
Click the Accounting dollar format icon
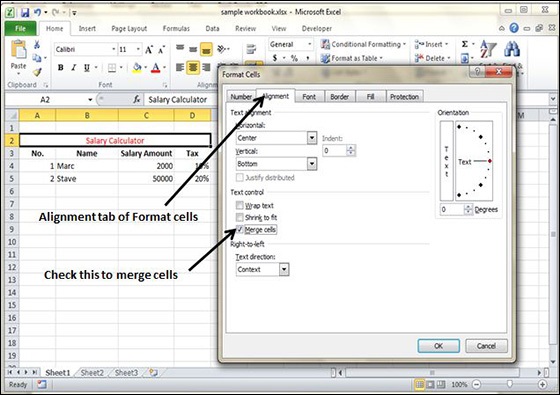point(275,58)
